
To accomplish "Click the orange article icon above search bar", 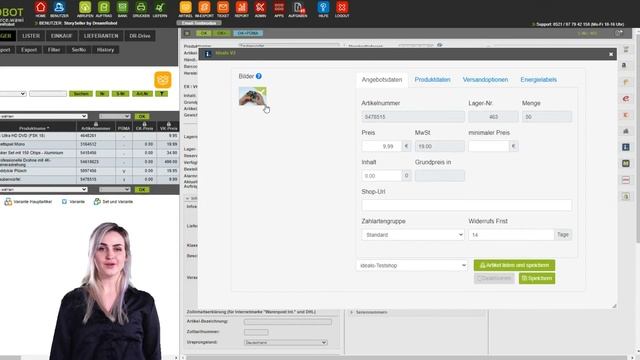I will click(162, 80).
